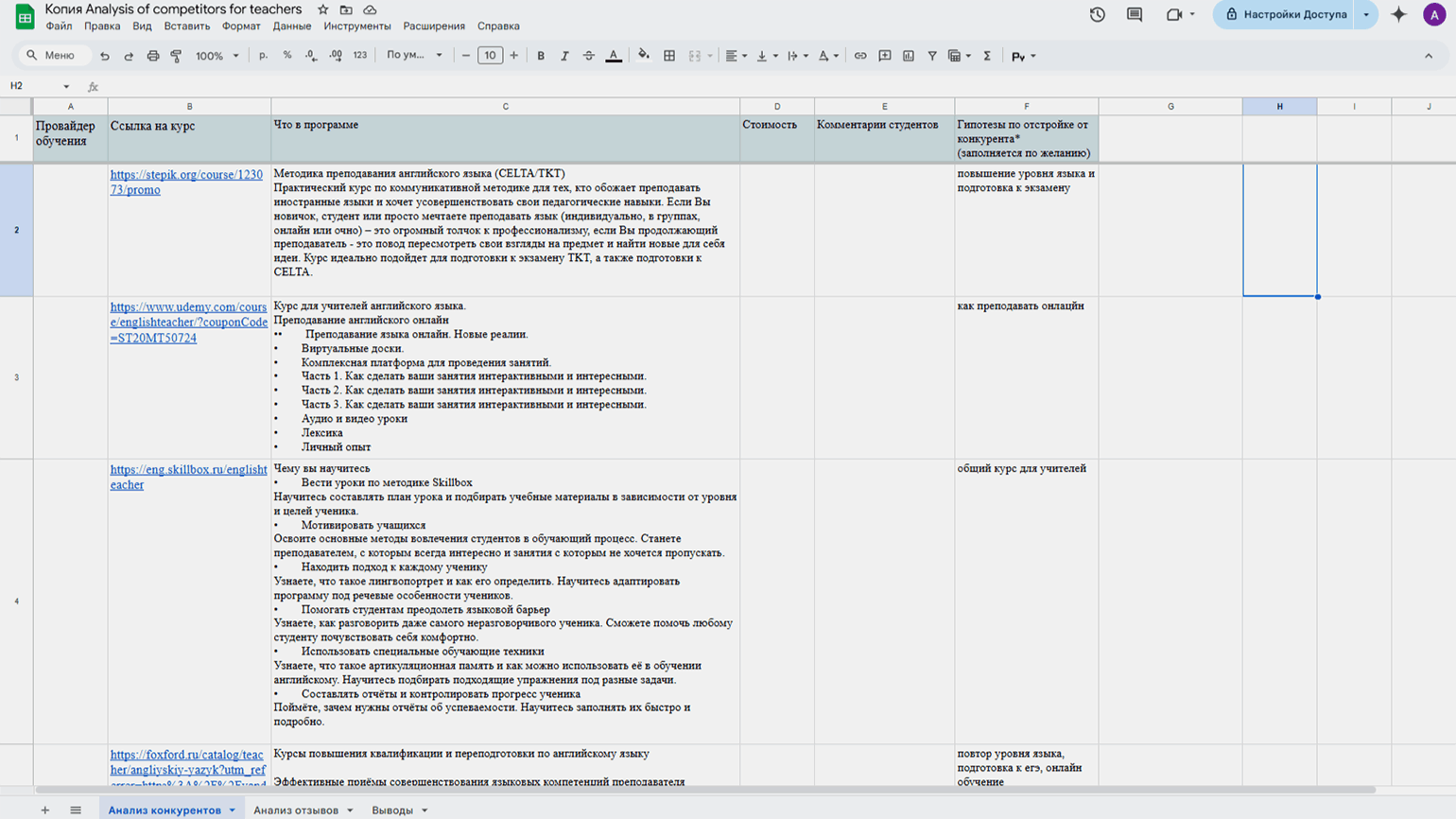This screenshot has width=1456, height=819.
Task: Open font family dropdown
Action: (414, 56)
